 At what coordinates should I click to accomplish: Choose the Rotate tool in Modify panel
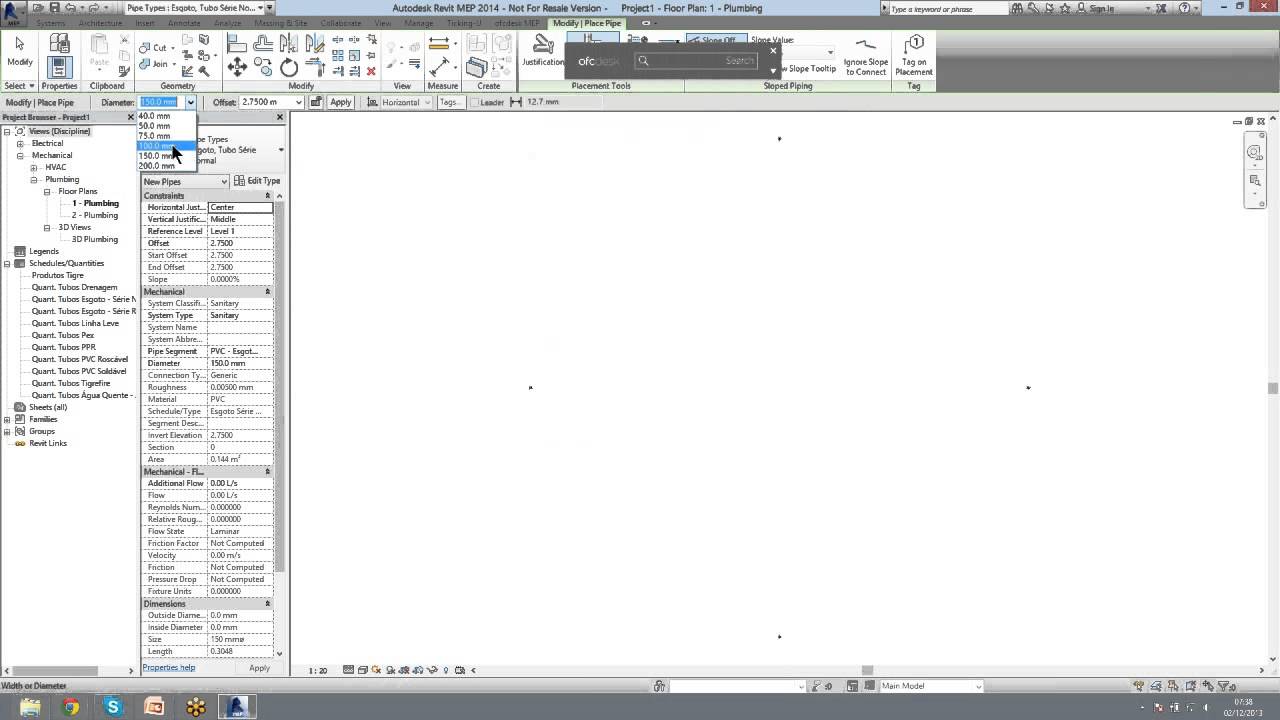289,67
